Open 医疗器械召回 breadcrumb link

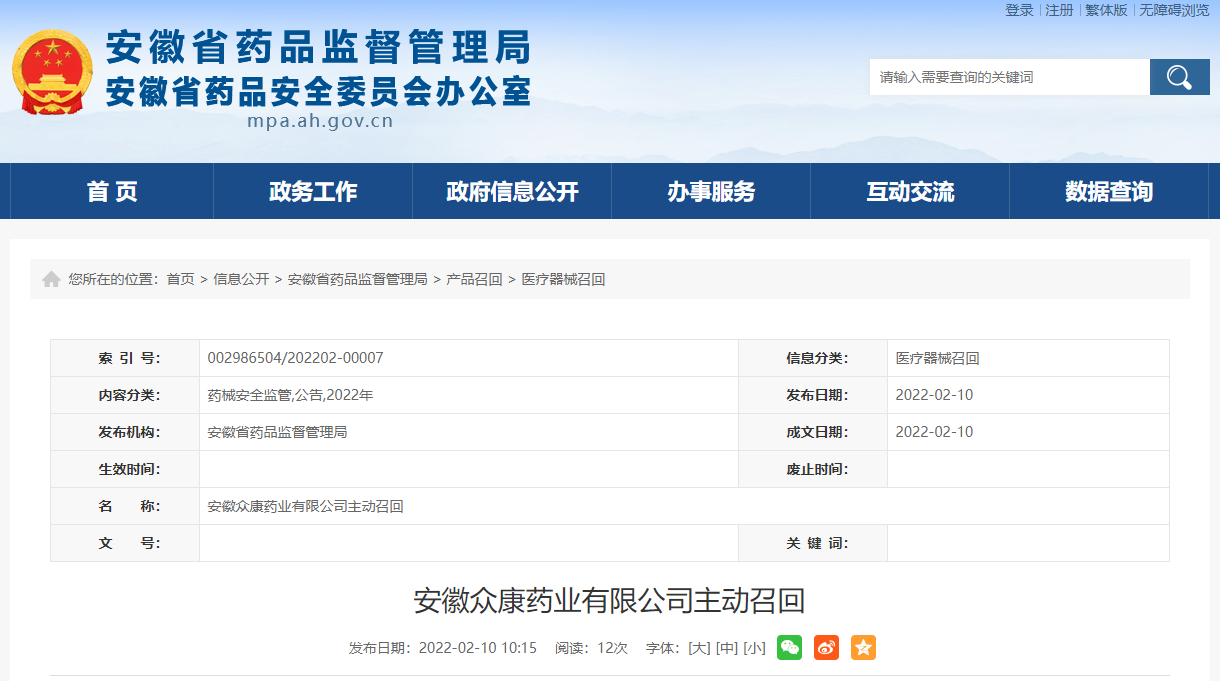pos(563,279)
